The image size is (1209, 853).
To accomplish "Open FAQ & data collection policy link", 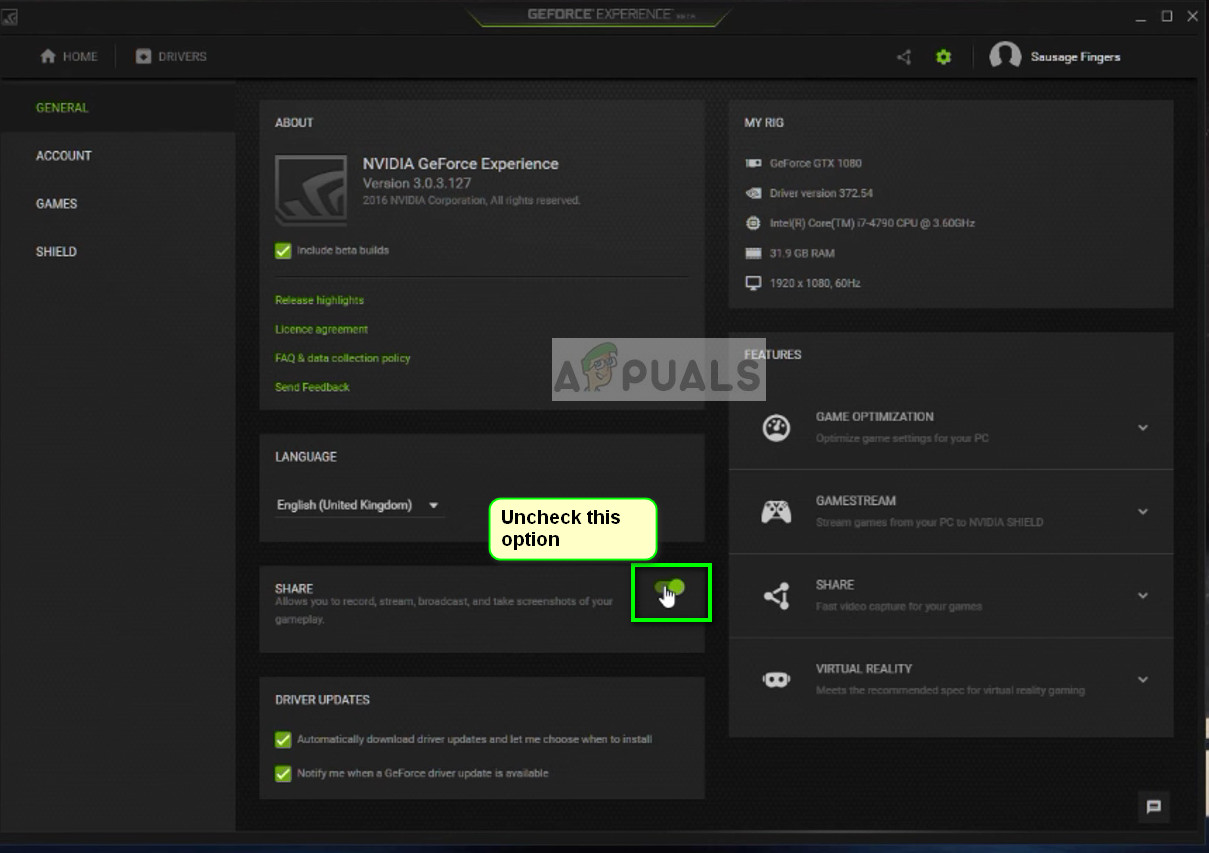I will click(x=343, y=358).
